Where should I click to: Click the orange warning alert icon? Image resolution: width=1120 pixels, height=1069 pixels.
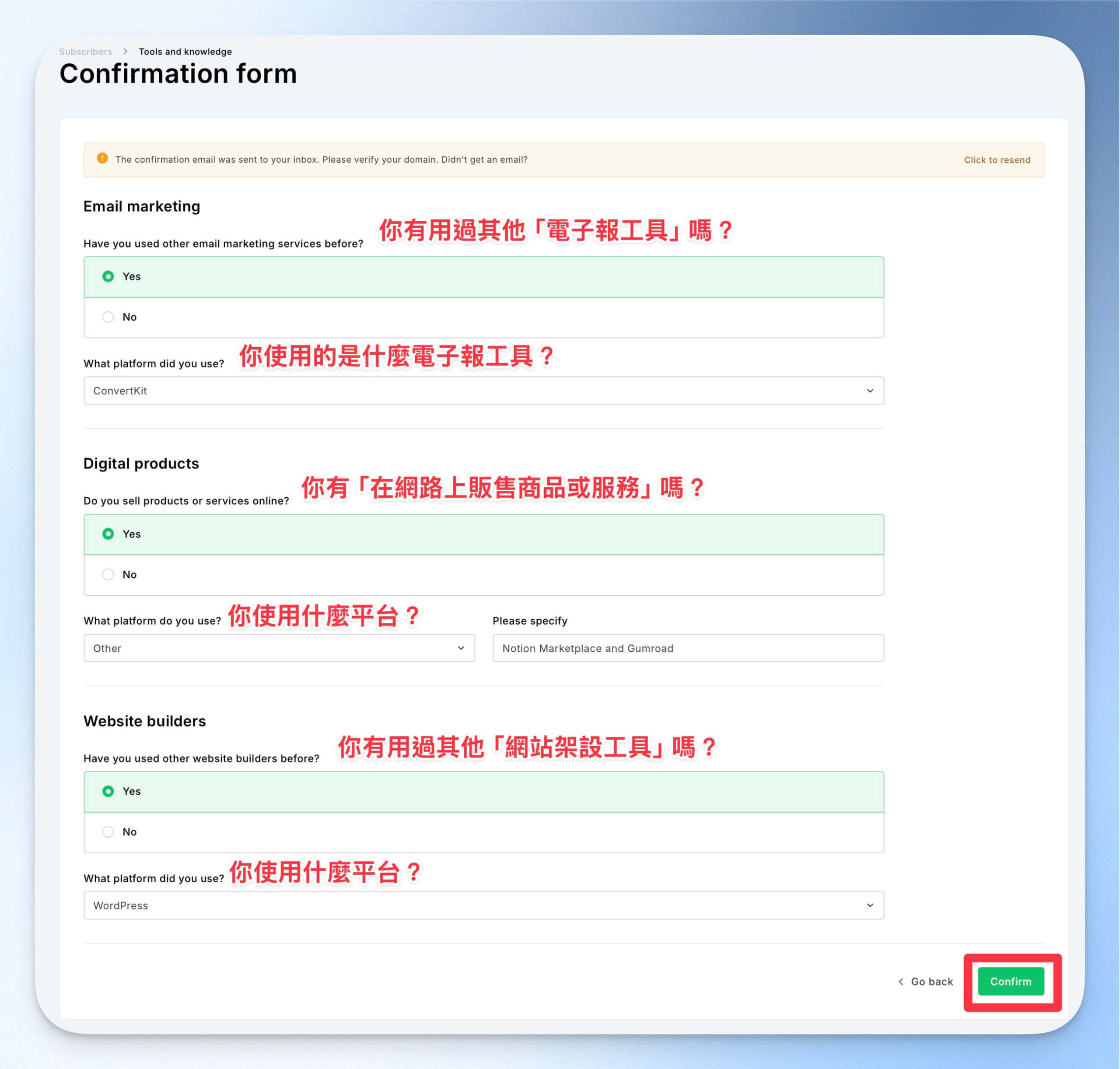[103, 158]
